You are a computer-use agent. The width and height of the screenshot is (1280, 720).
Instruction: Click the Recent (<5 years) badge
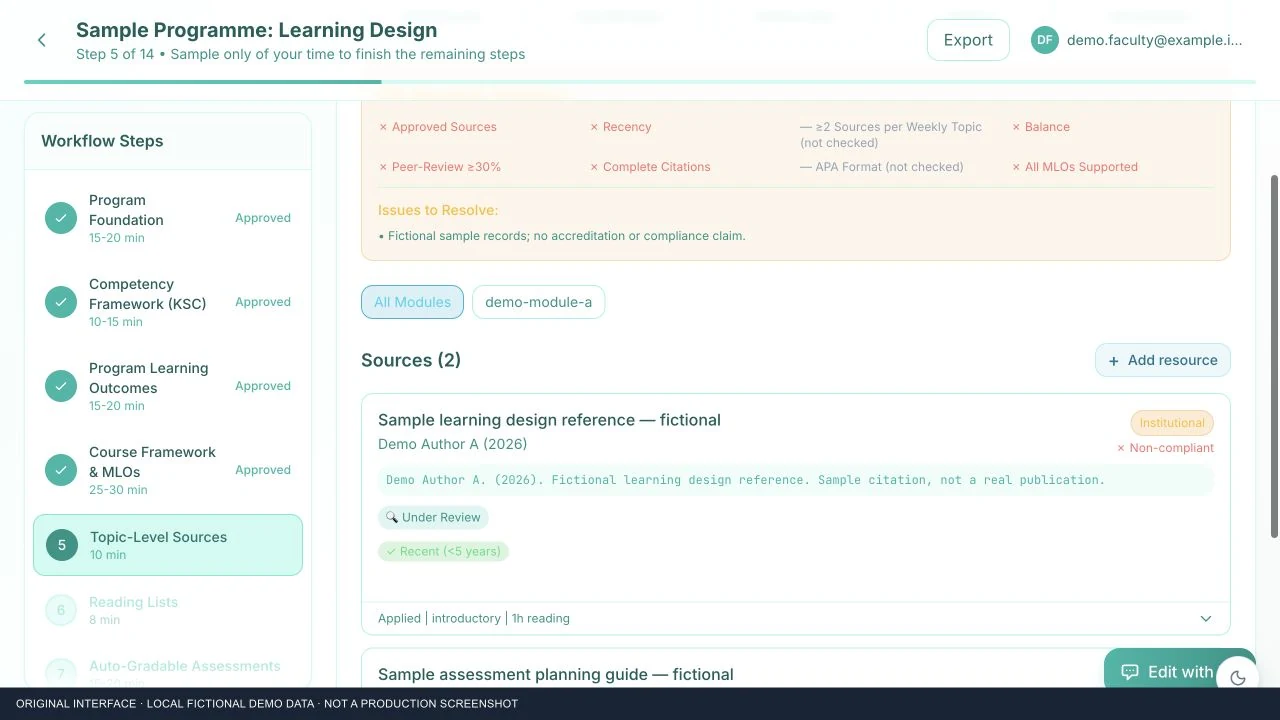point(444,551)
